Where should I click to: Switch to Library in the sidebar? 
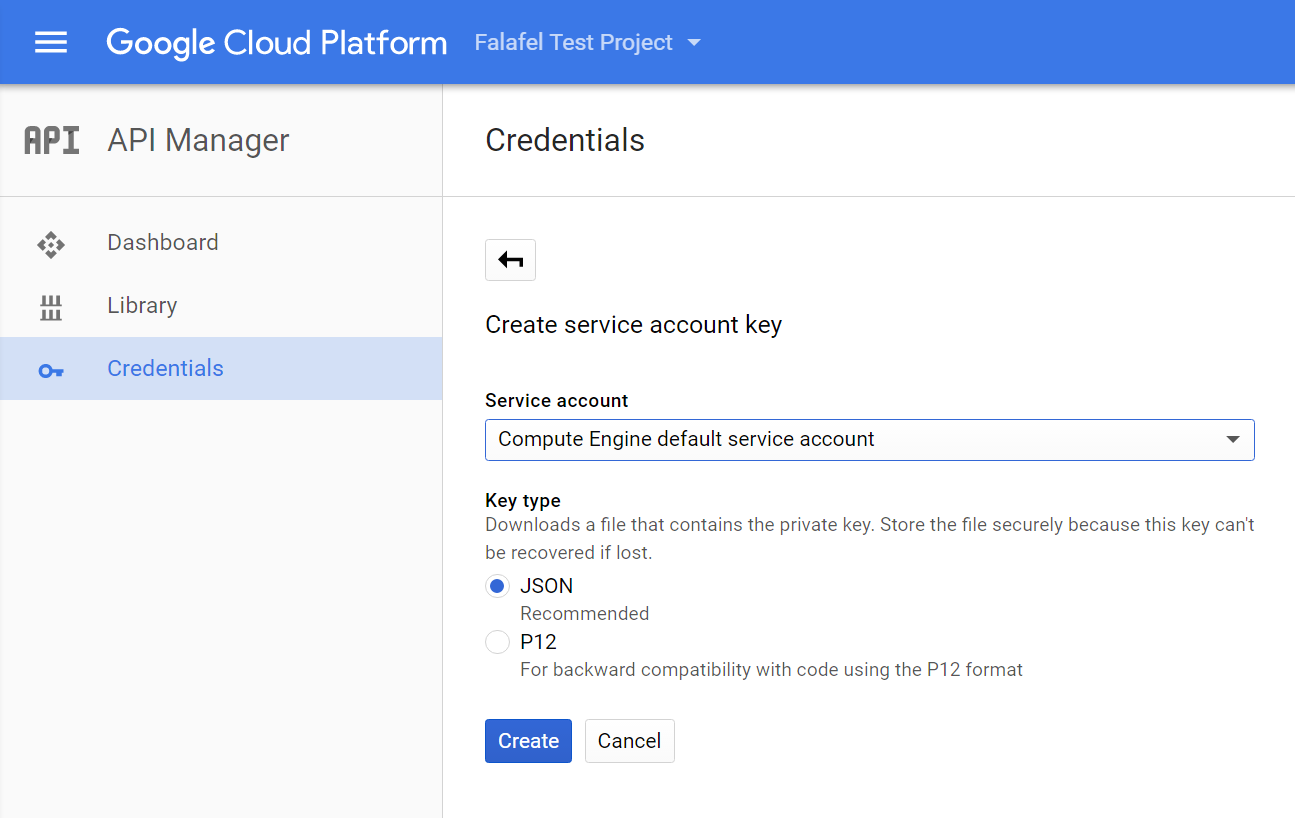(141, 305)
